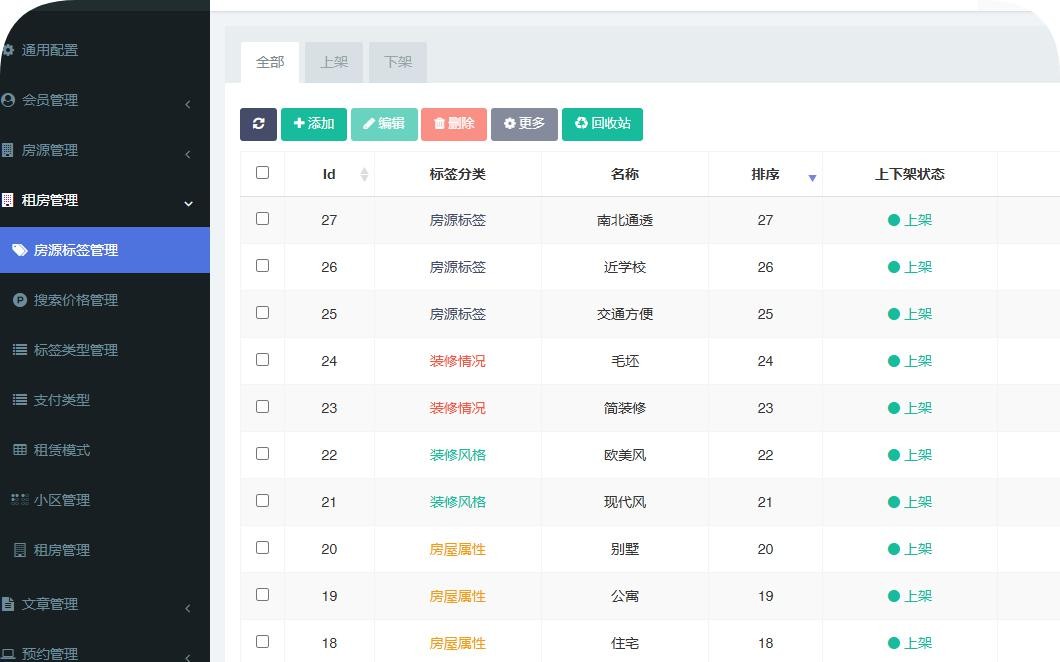Switch to the 上架 tab
The height and width of the screenshot is (662, 1060).
(334, 62)
